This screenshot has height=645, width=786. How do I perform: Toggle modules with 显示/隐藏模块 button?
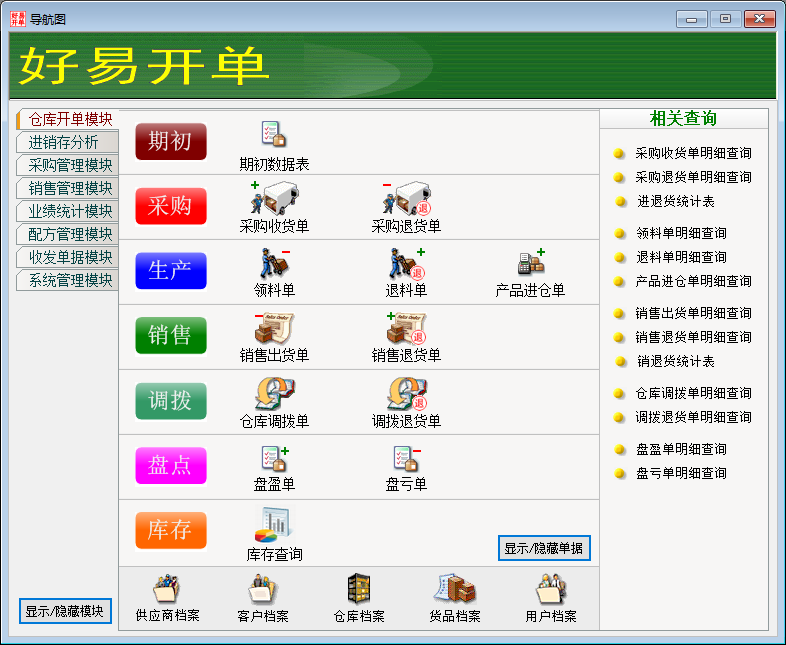(x=65, y=611)
